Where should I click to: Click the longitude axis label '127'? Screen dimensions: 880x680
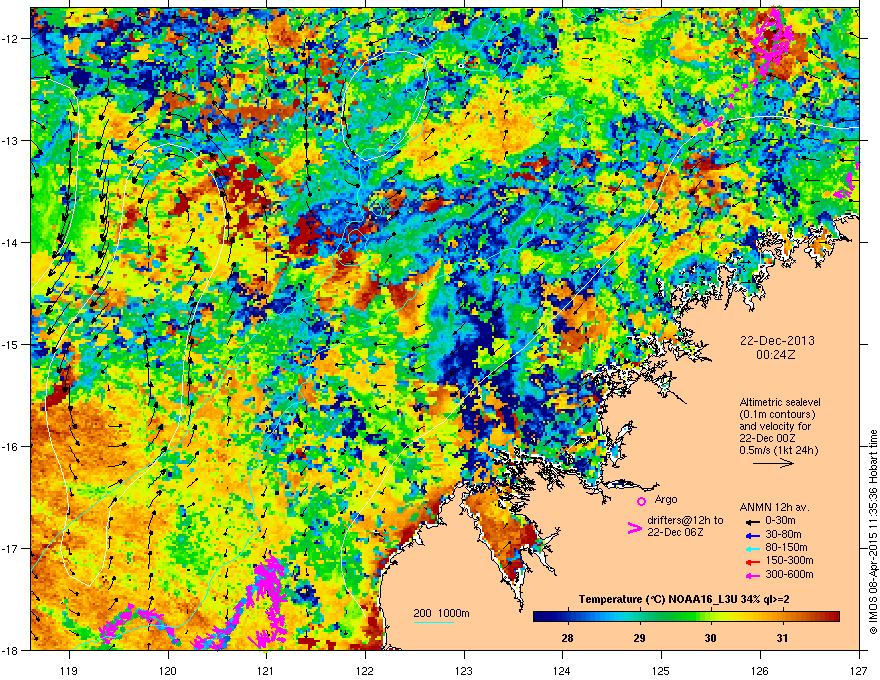click(x=859, y=670)
